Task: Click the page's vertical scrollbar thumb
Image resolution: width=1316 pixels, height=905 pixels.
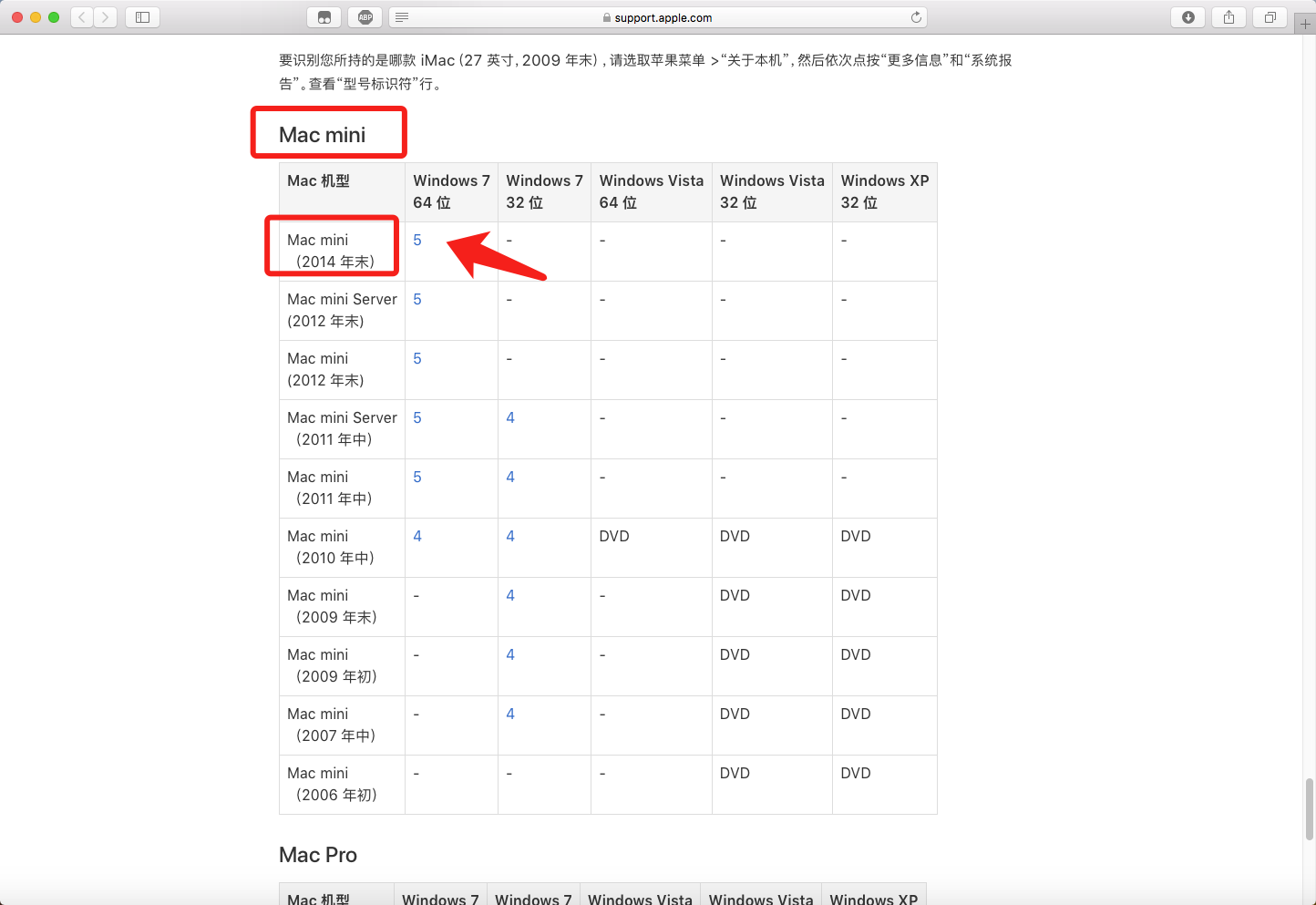Action: coord(1310,809)
